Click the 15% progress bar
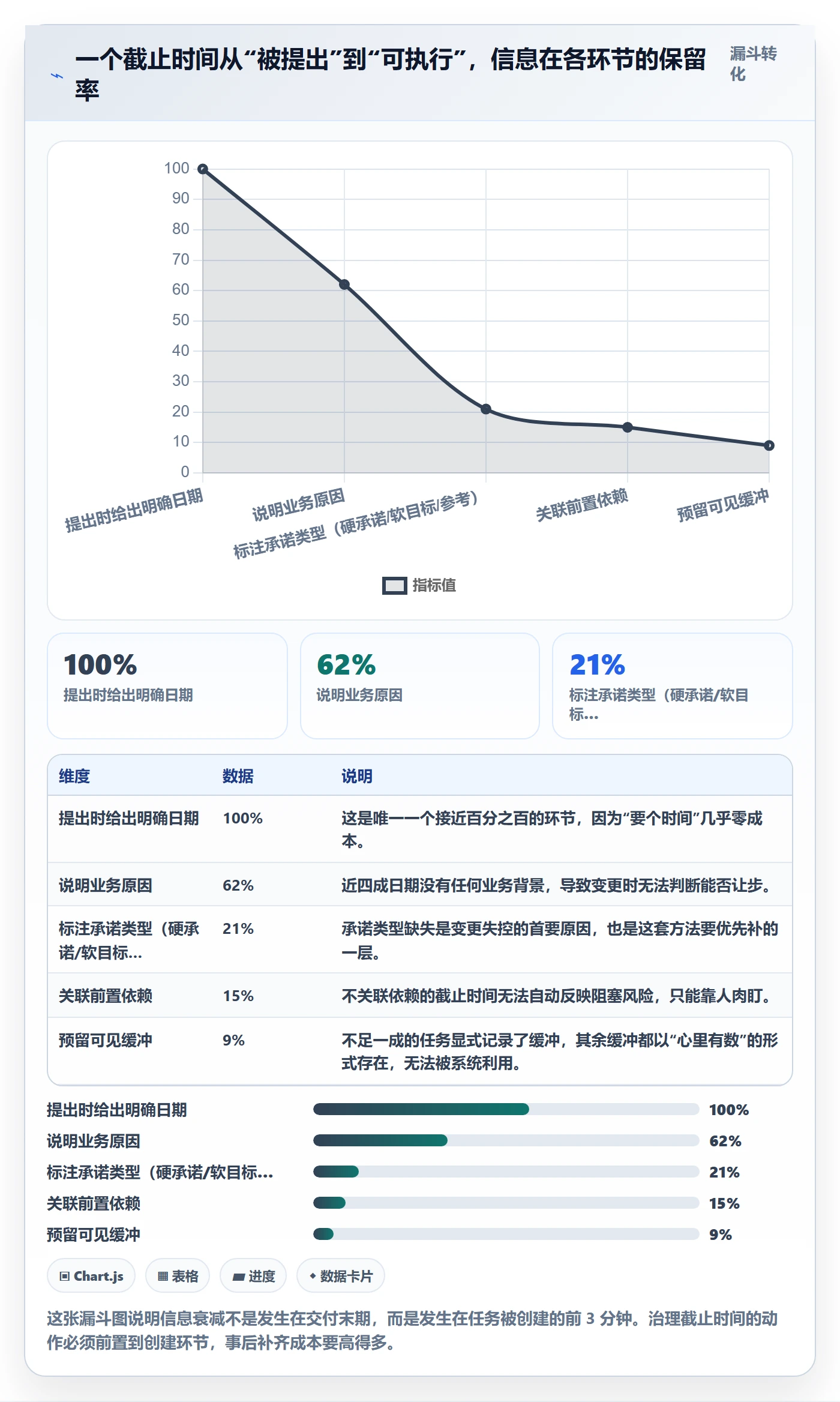840x1402 pixels. 506,1203
